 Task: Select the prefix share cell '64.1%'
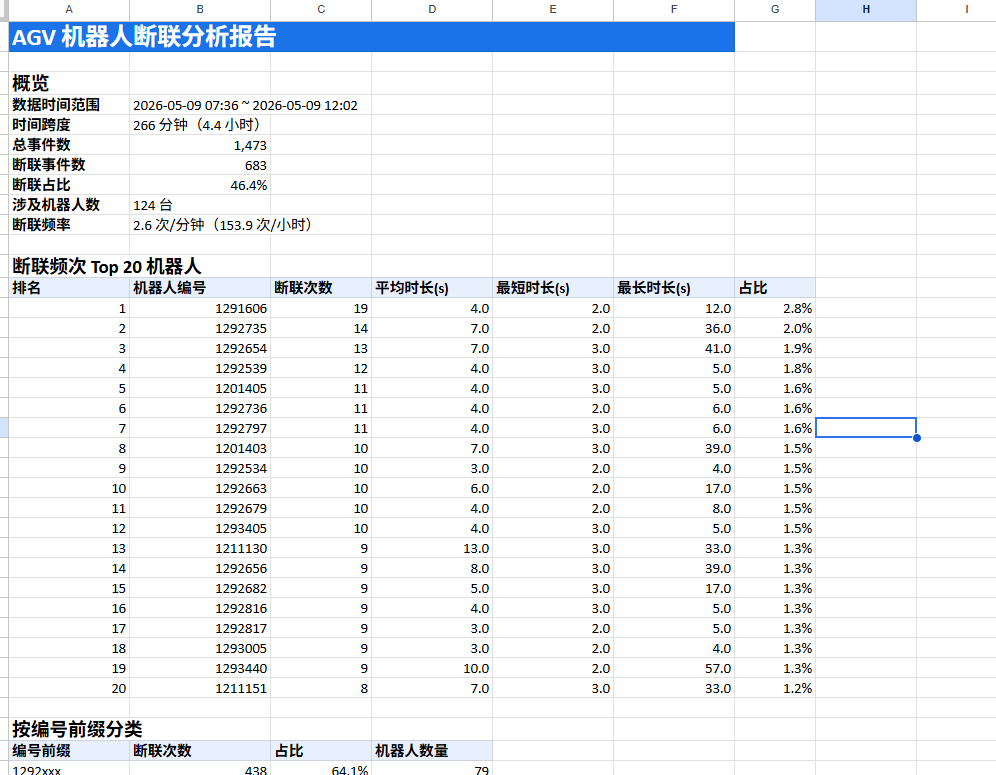[x=321, y=769]
